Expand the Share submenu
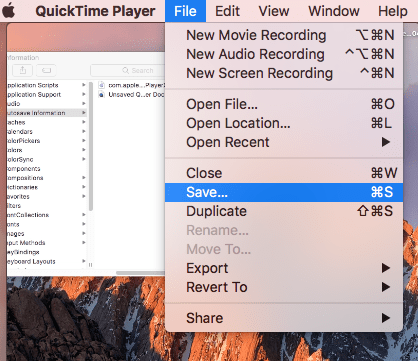This screenshot has width=418, height=361. click(284, 318)
